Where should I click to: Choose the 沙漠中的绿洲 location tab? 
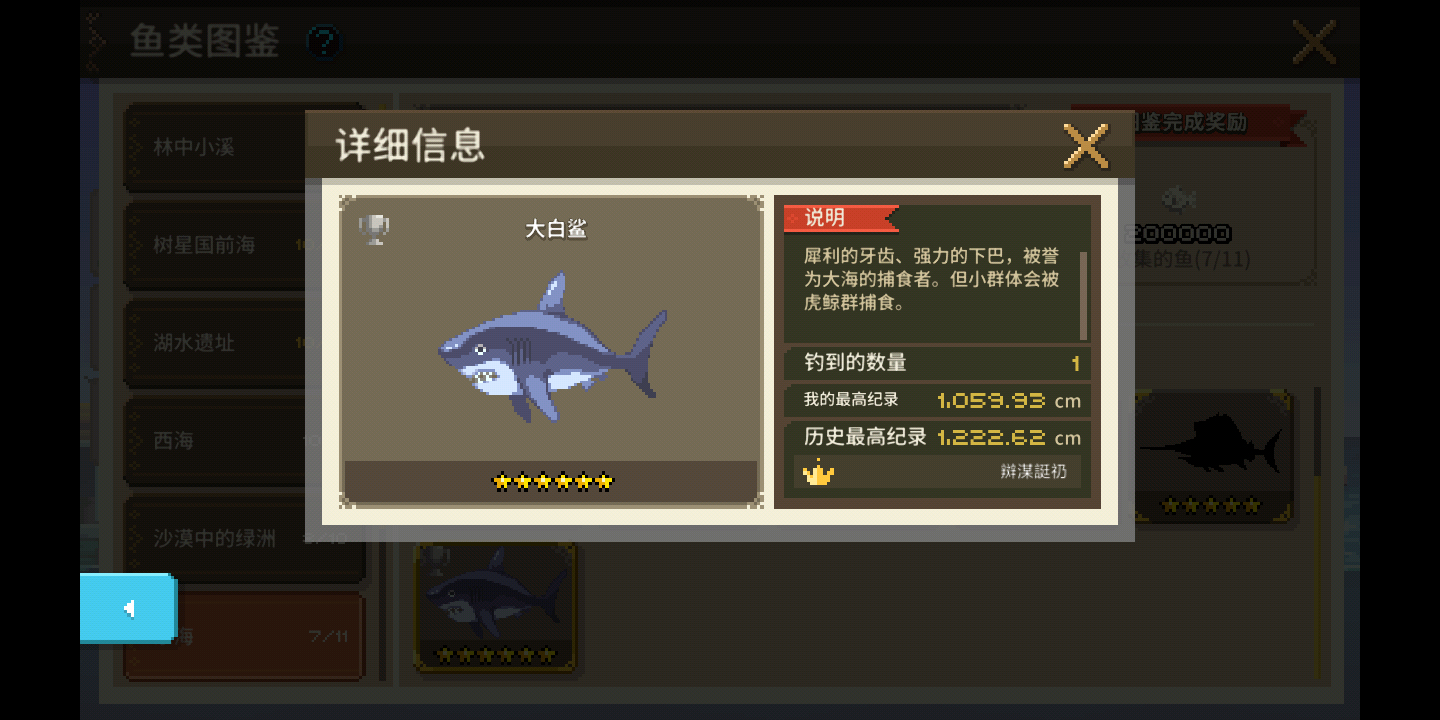(244, 539)
